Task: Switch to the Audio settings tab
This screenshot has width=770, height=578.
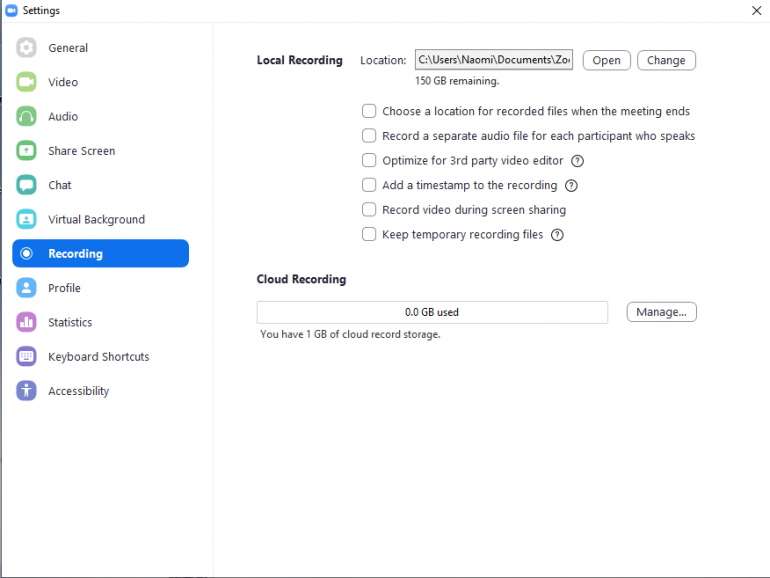Action: click(x=100, y=116)
